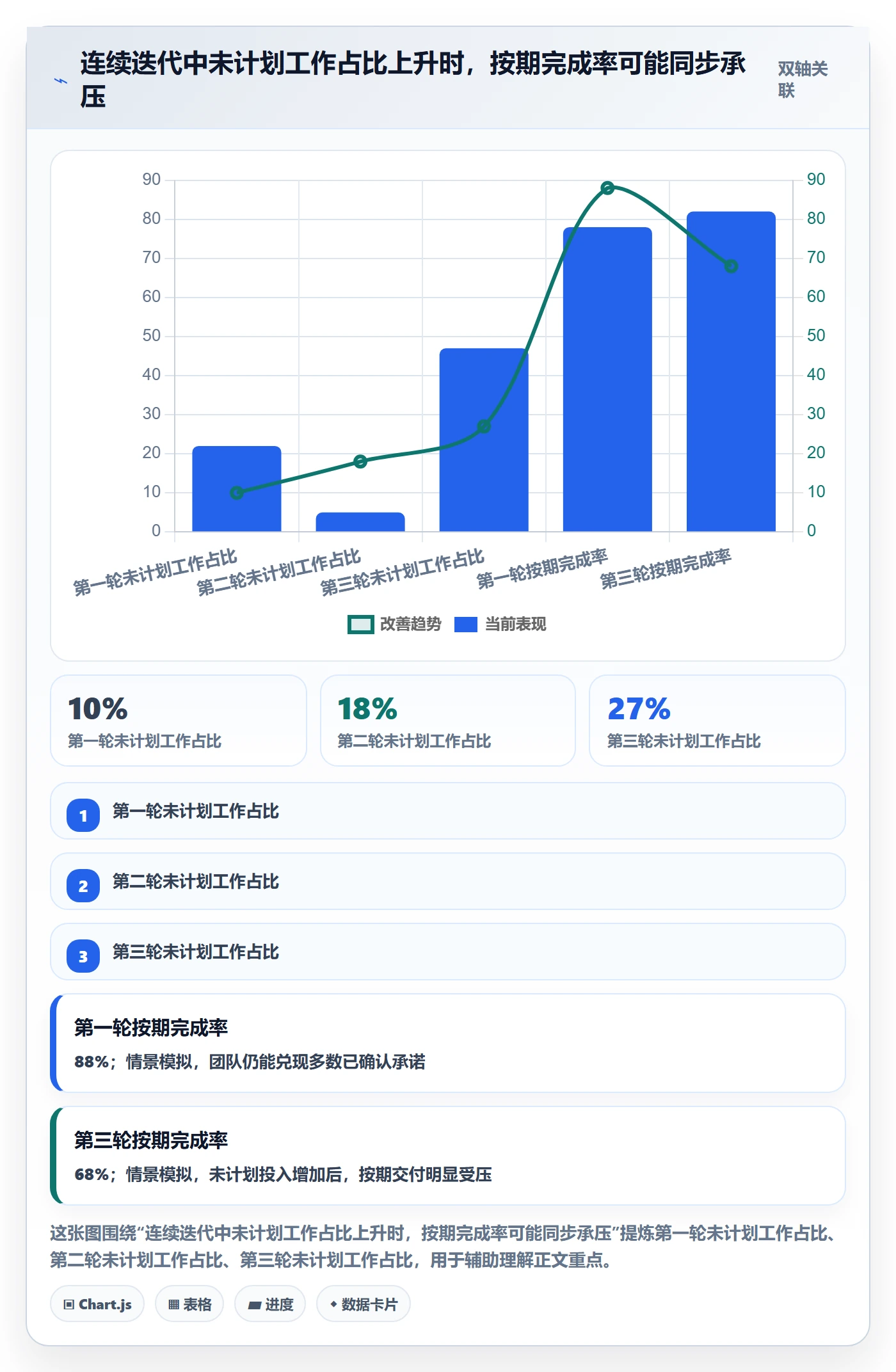The width and height of the screenshot is (896, 1372).
Task: Click the lightning bolt icon beside the title
Action: 60,81
